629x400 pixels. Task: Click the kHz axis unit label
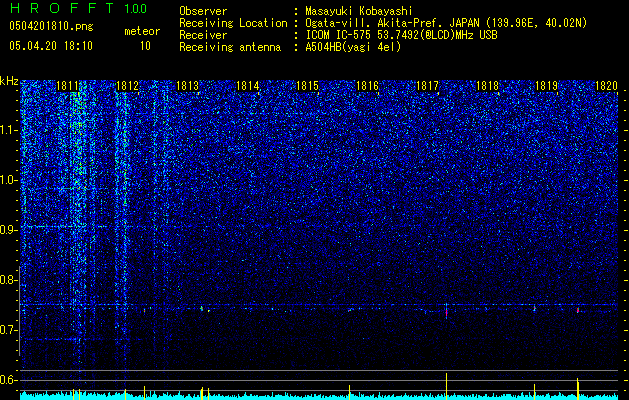tap(9, 81)
